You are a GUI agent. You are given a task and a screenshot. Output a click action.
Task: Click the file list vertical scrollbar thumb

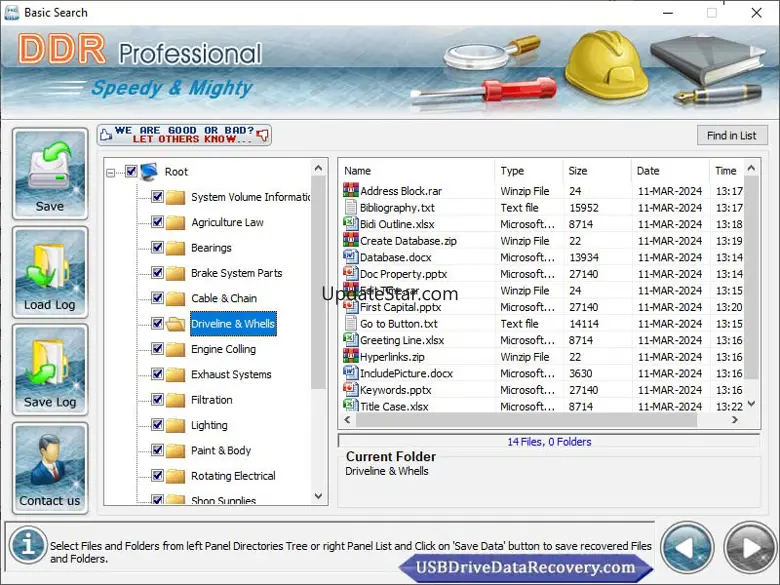pyautogui.click(x=751, y=278)
